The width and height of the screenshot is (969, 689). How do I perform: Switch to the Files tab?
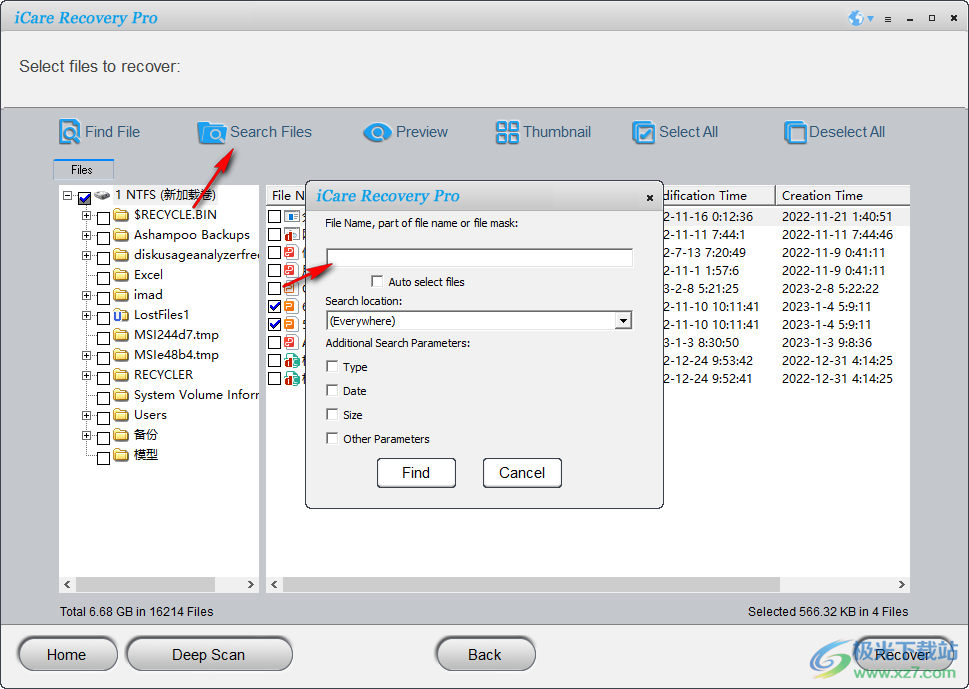(x=83, y=169)
